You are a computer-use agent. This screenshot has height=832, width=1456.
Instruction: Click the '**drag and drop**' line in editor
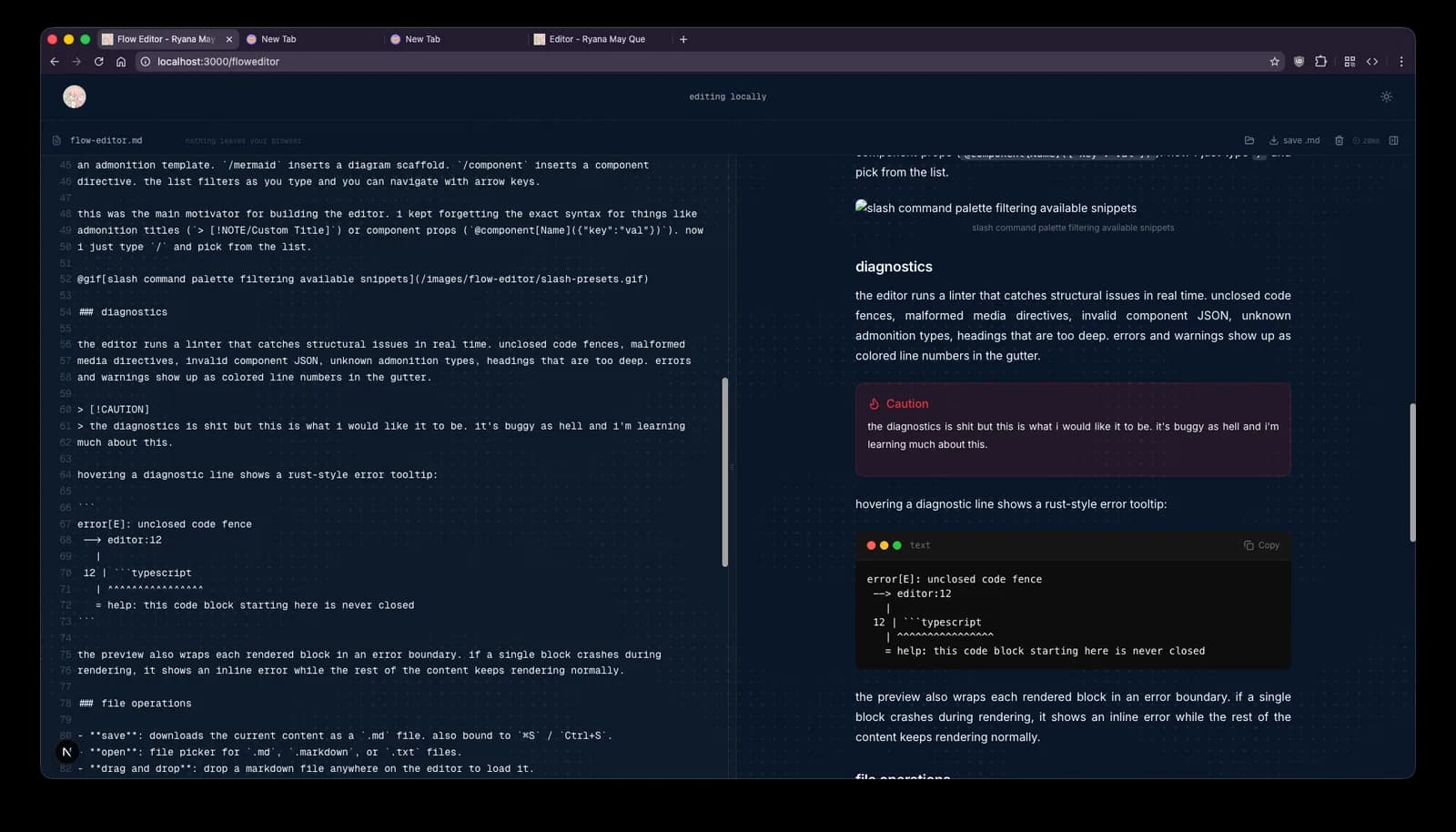click(306, 769)
